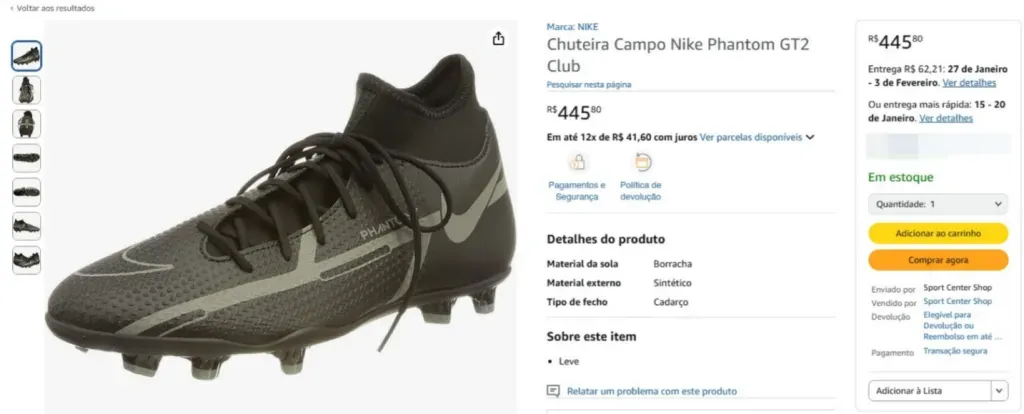Click Pesquisar nesta página link

pos(589,85)
